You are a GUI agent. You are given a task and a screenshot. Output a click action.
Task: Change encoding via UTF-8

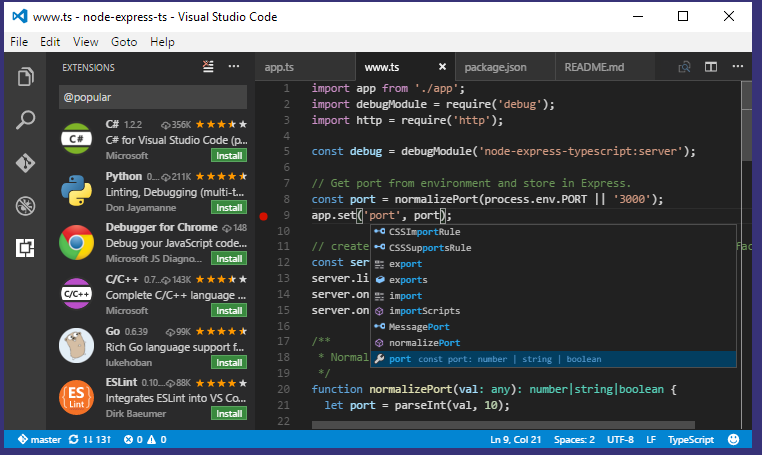click(620, 439)
